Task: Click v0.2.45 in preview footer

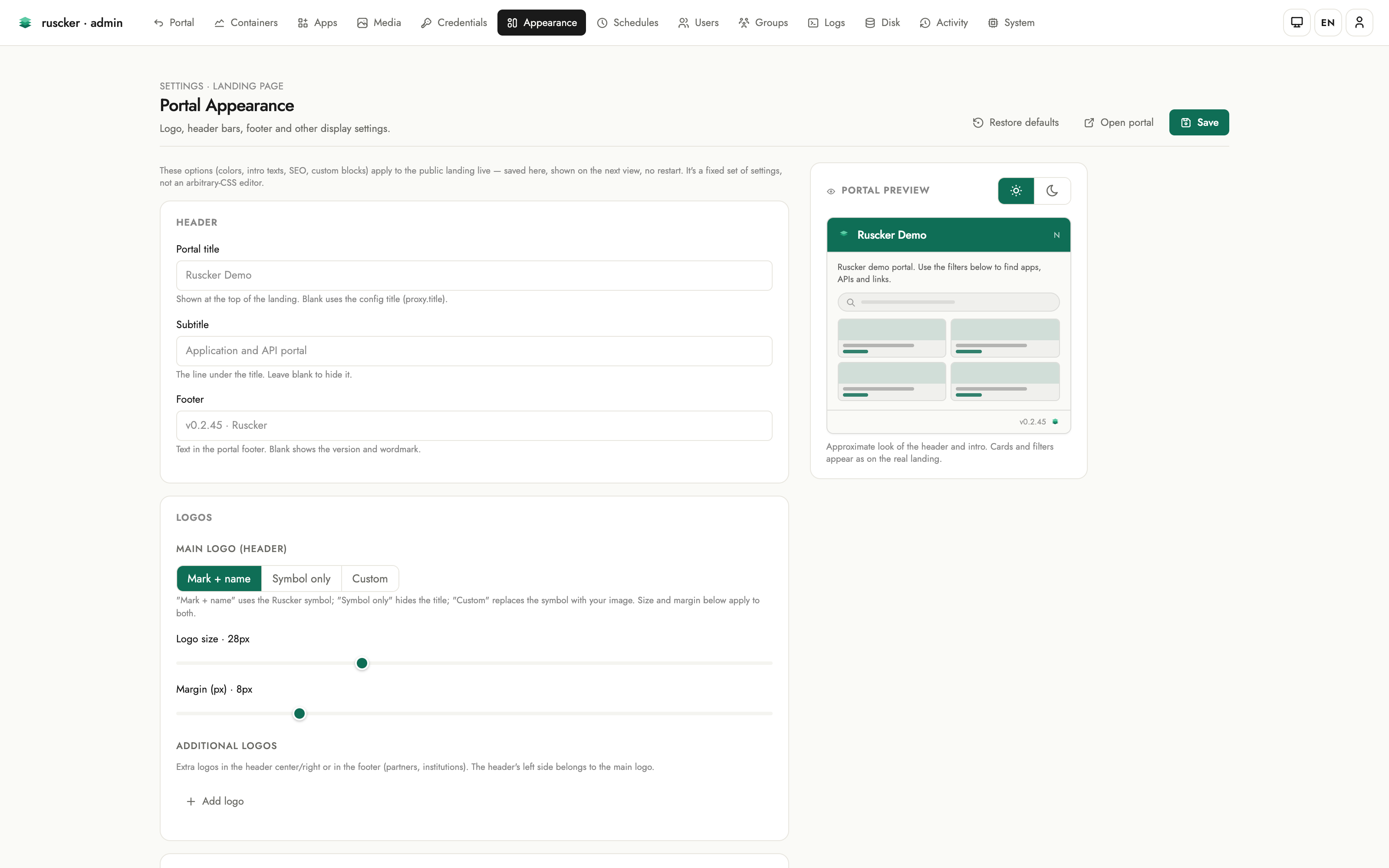Action: (x=1032, y=422)
